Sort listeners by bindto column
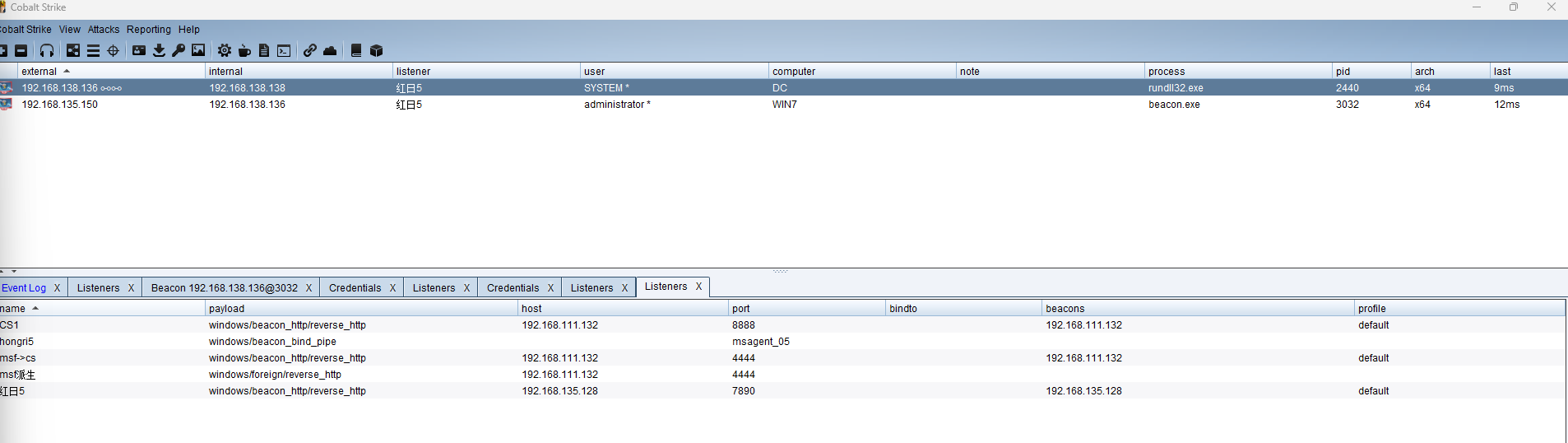 [964, 309]
